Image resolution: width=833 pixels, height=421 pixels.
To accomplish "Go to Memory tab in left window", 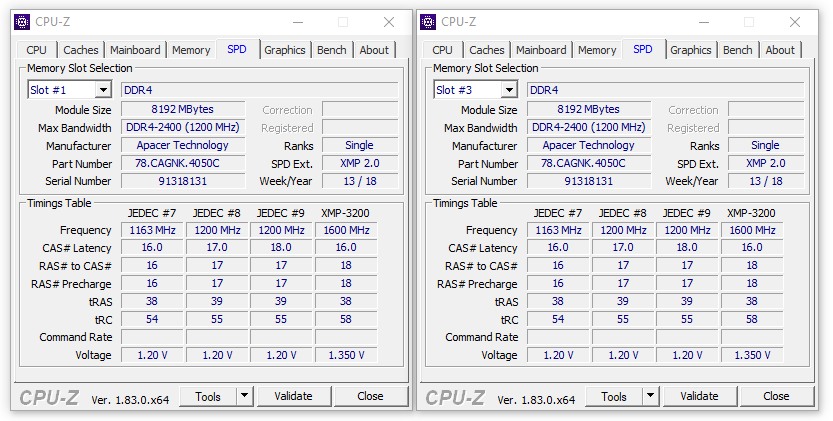I will point(191,50).
